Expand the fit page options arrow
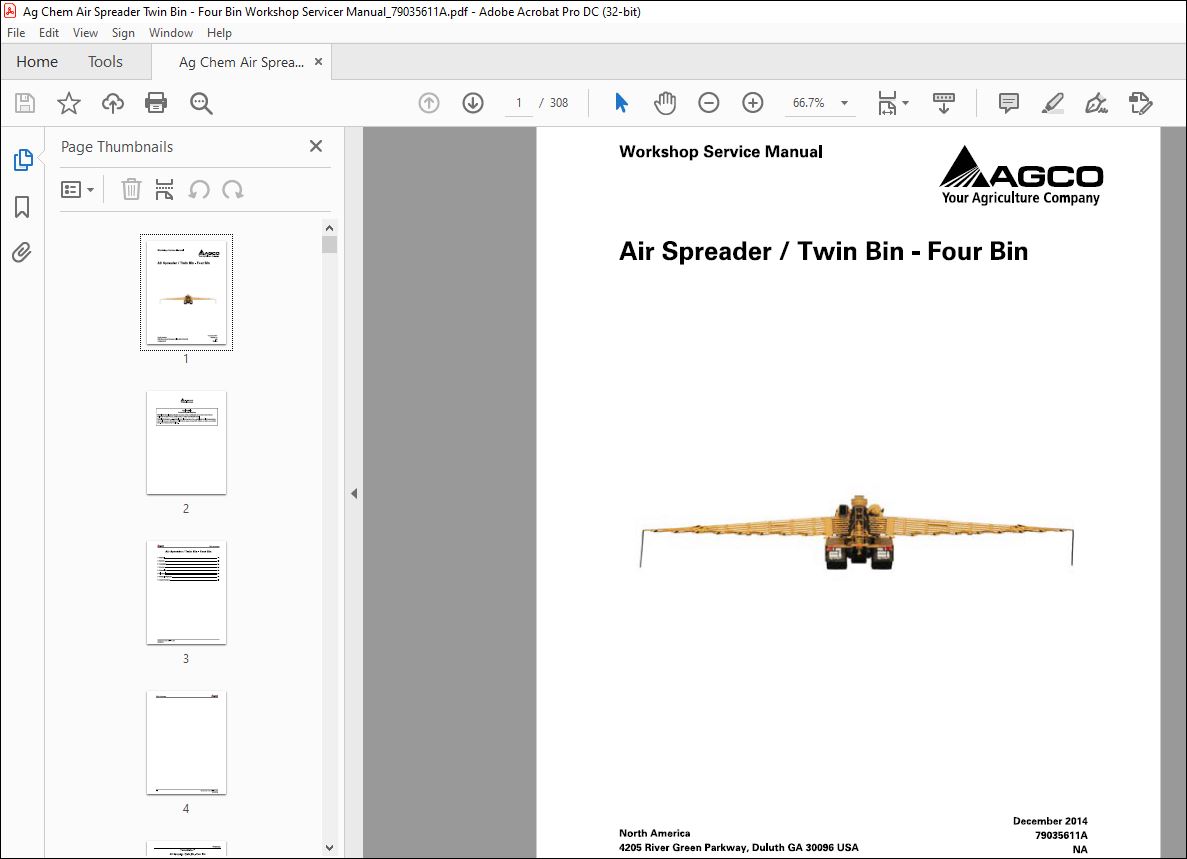The height and width of the screenshot is (859, 1187). coord(905,103)
